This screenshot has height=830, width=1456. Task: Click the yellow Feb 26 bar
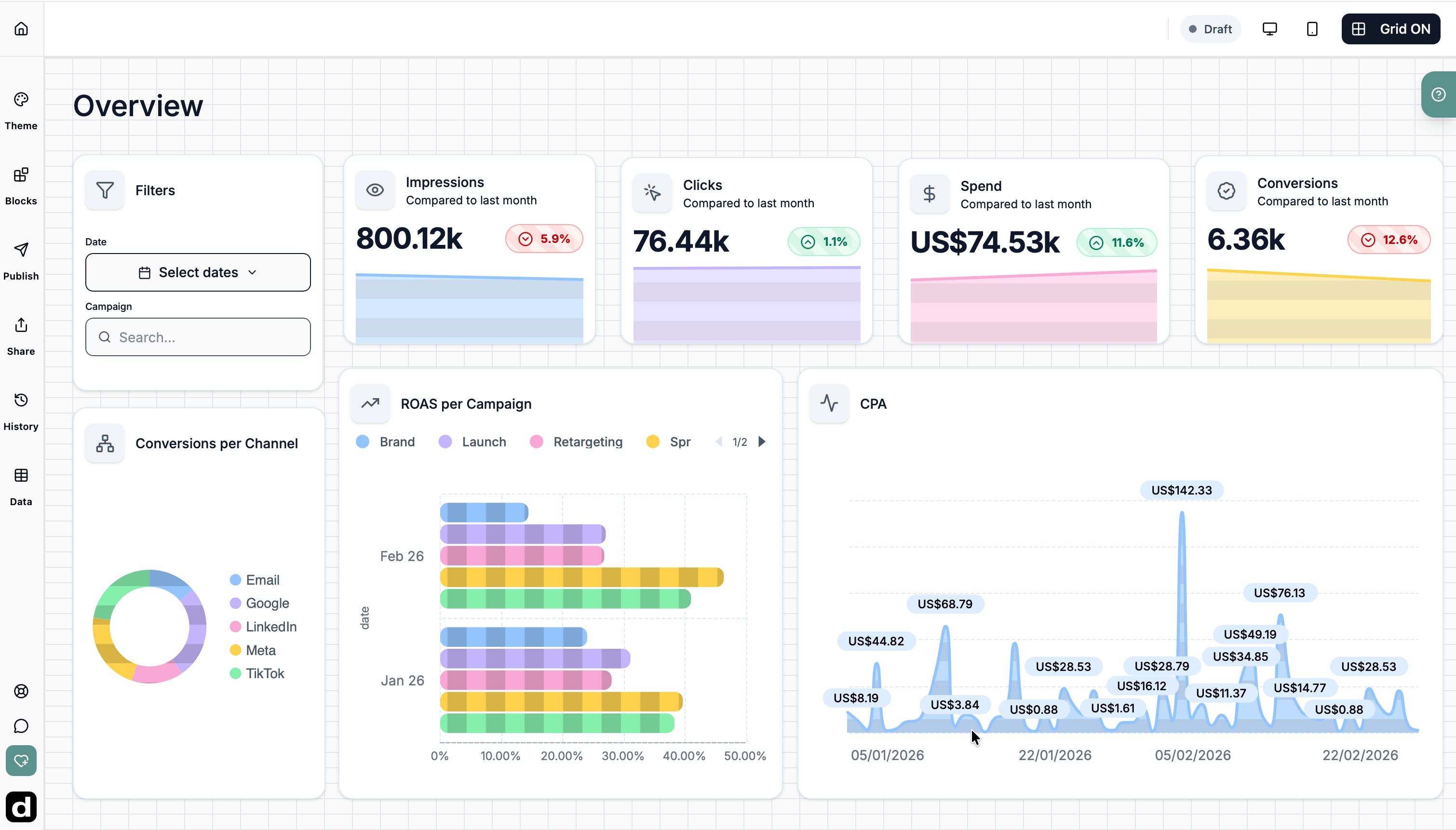pos(581,577)
